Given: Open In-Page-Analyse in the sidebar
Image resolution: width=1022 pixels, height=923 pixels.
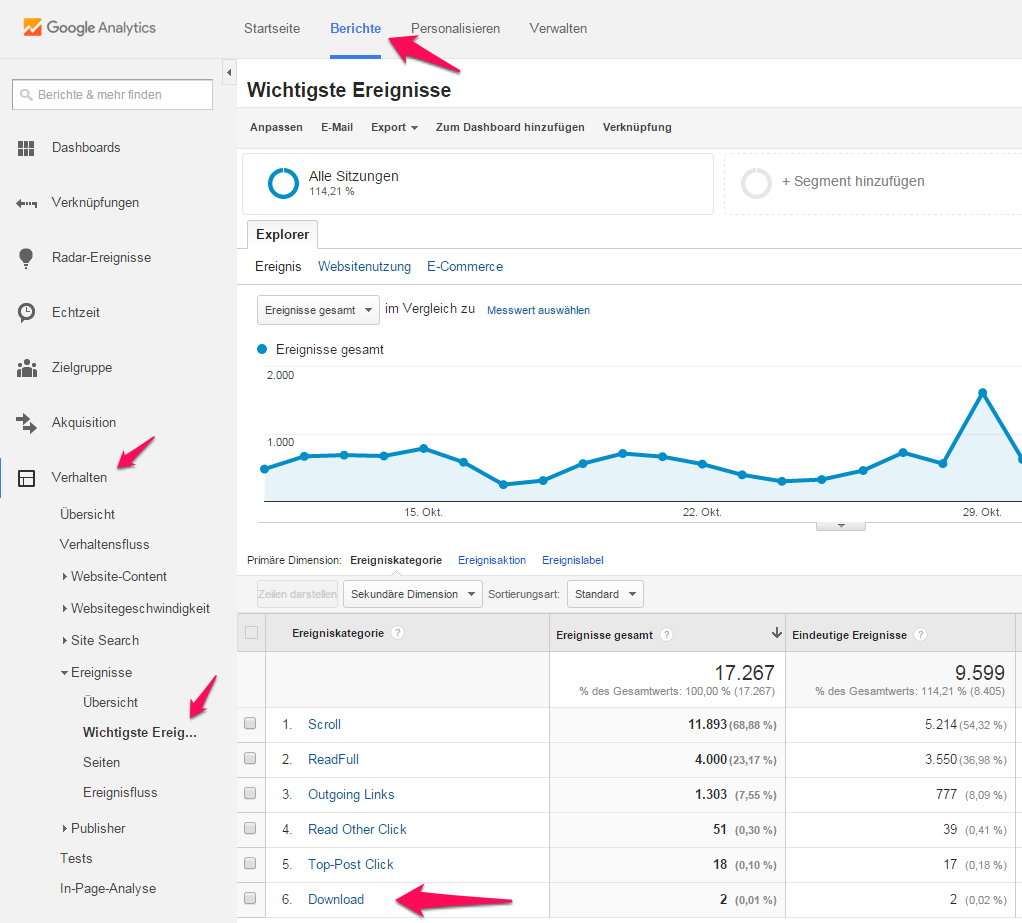Looking at the screenshot, I should click(108, 888).
